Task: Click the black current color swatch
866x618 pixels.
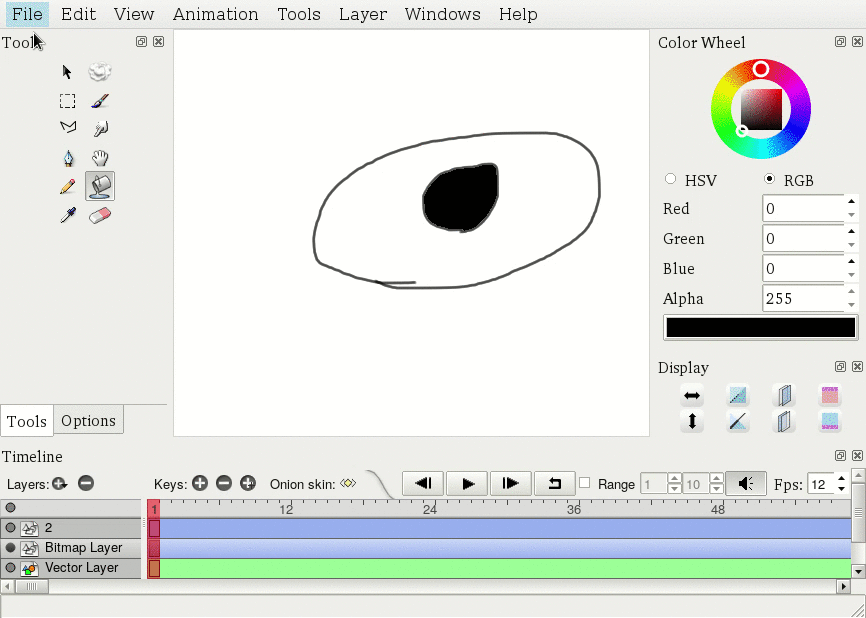Action: [x=761, y=328]
